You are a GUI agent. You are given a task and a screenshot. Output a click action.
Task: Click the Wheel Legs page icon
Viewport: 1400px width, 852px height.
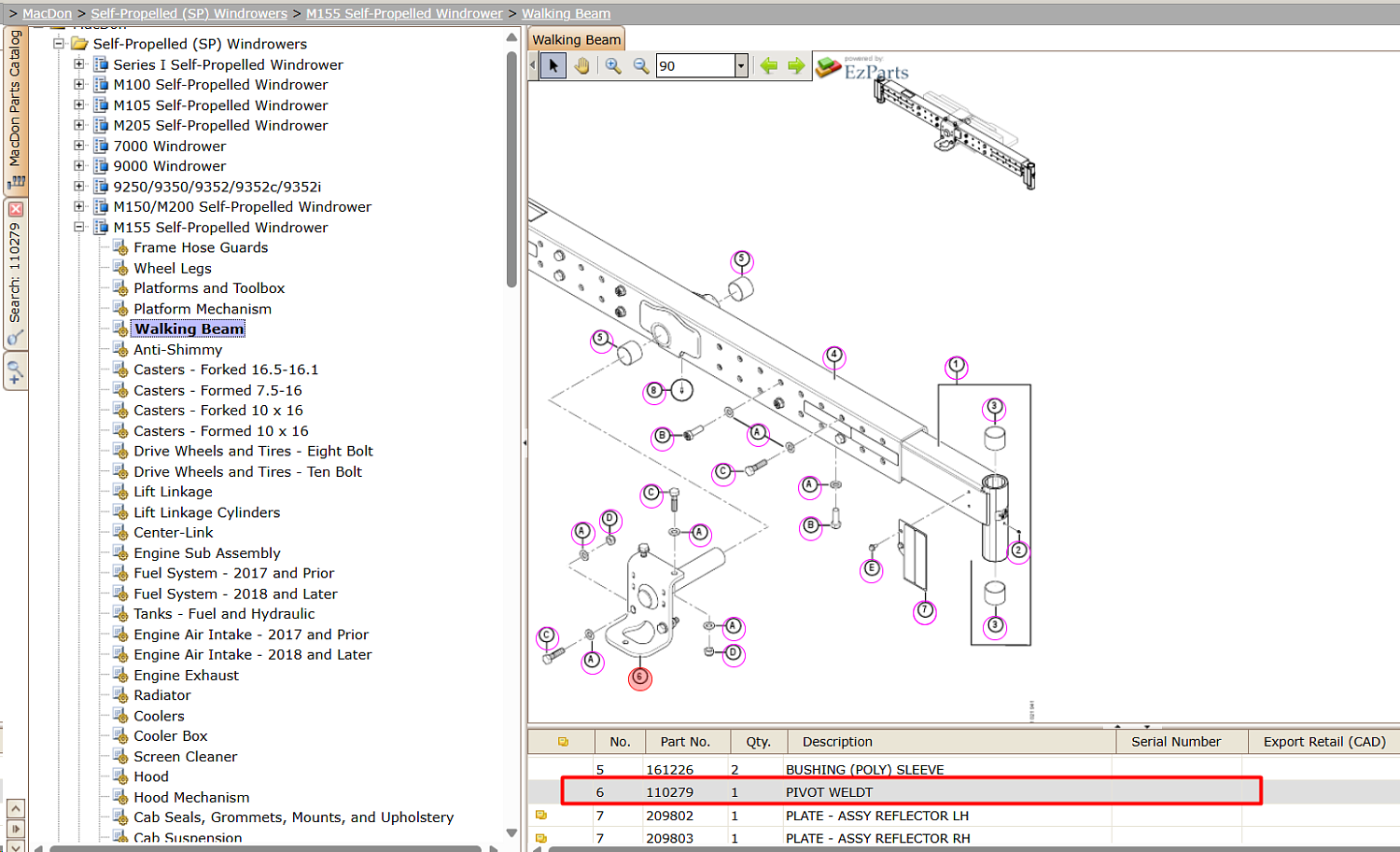[x=120, y=268]
